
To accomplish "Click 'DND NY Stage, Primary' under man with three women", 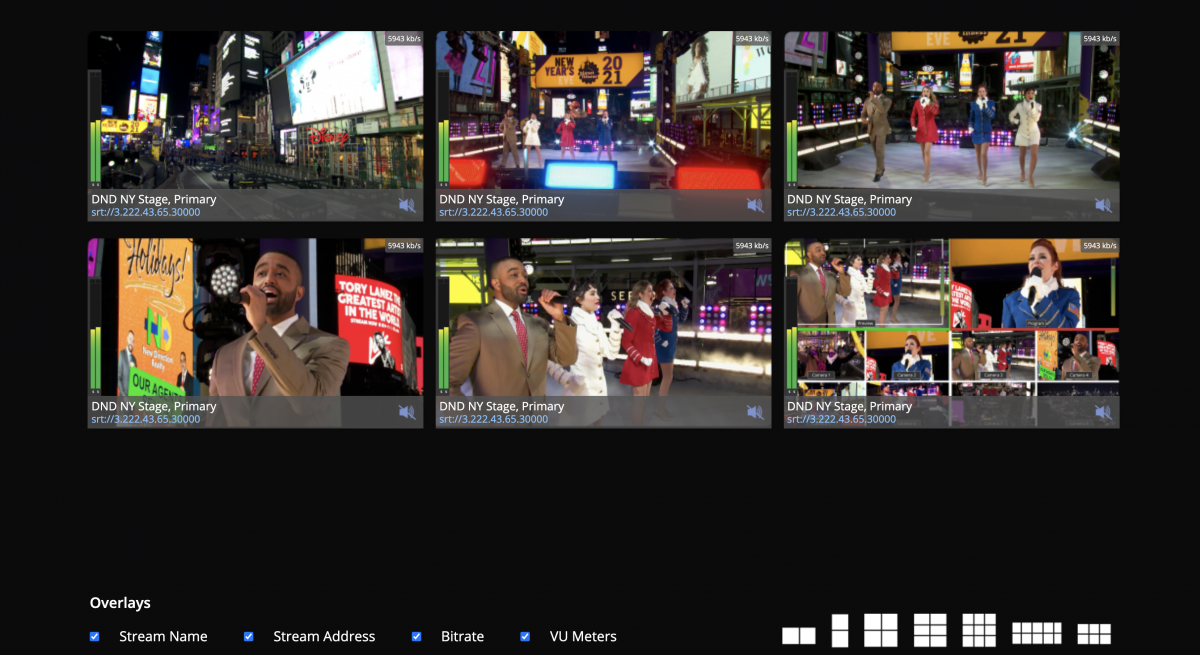I will (502, 406).
